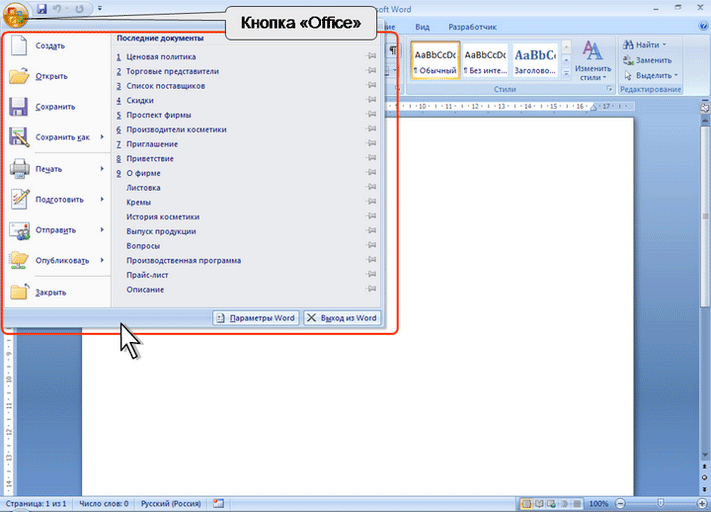The width and height of the screenshot is (711, 512).
Task: Pin Производители косметики document
Action: pos(371,128)
